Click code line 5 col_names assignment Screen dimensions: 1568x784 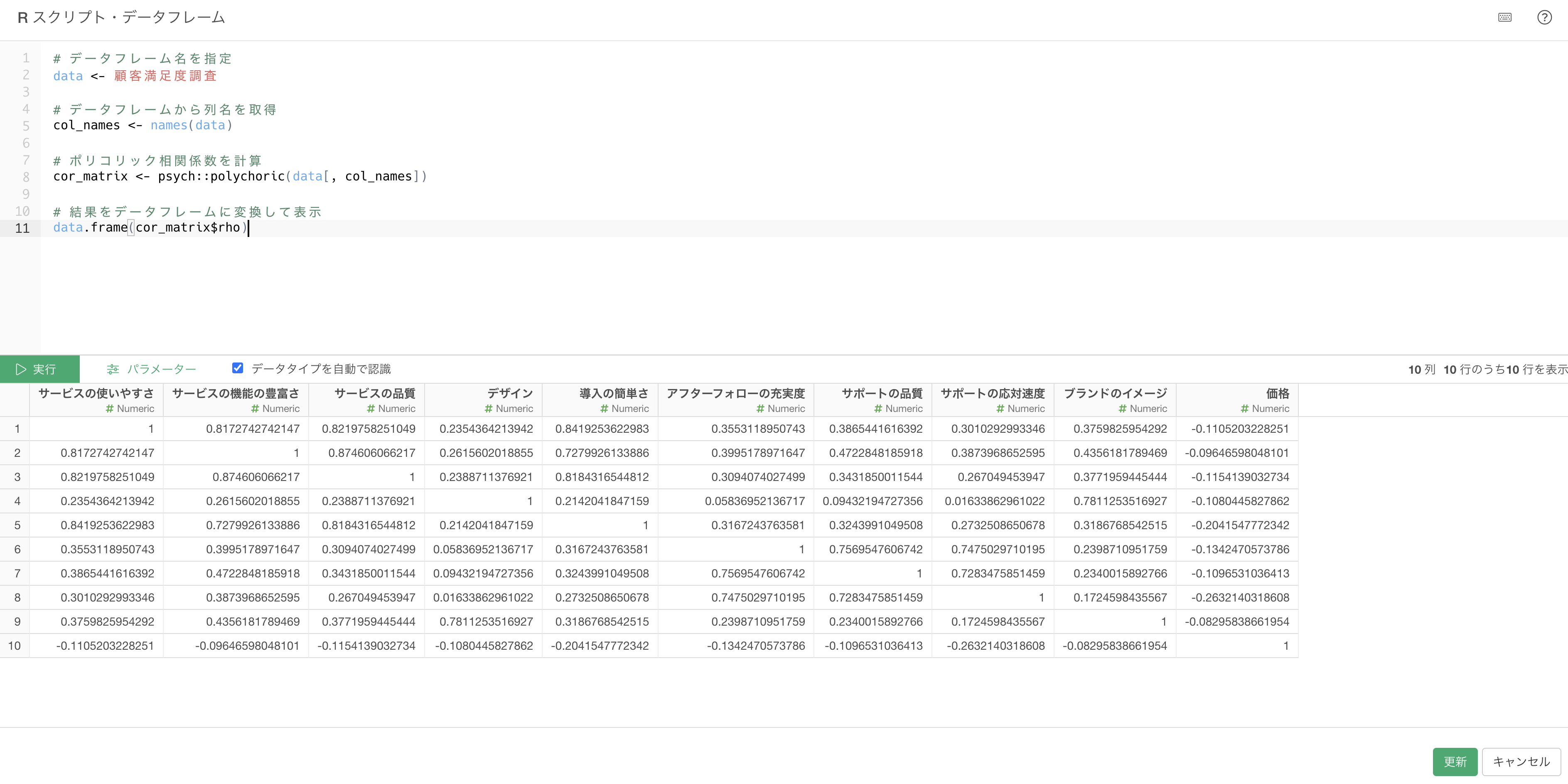point(143,126)
